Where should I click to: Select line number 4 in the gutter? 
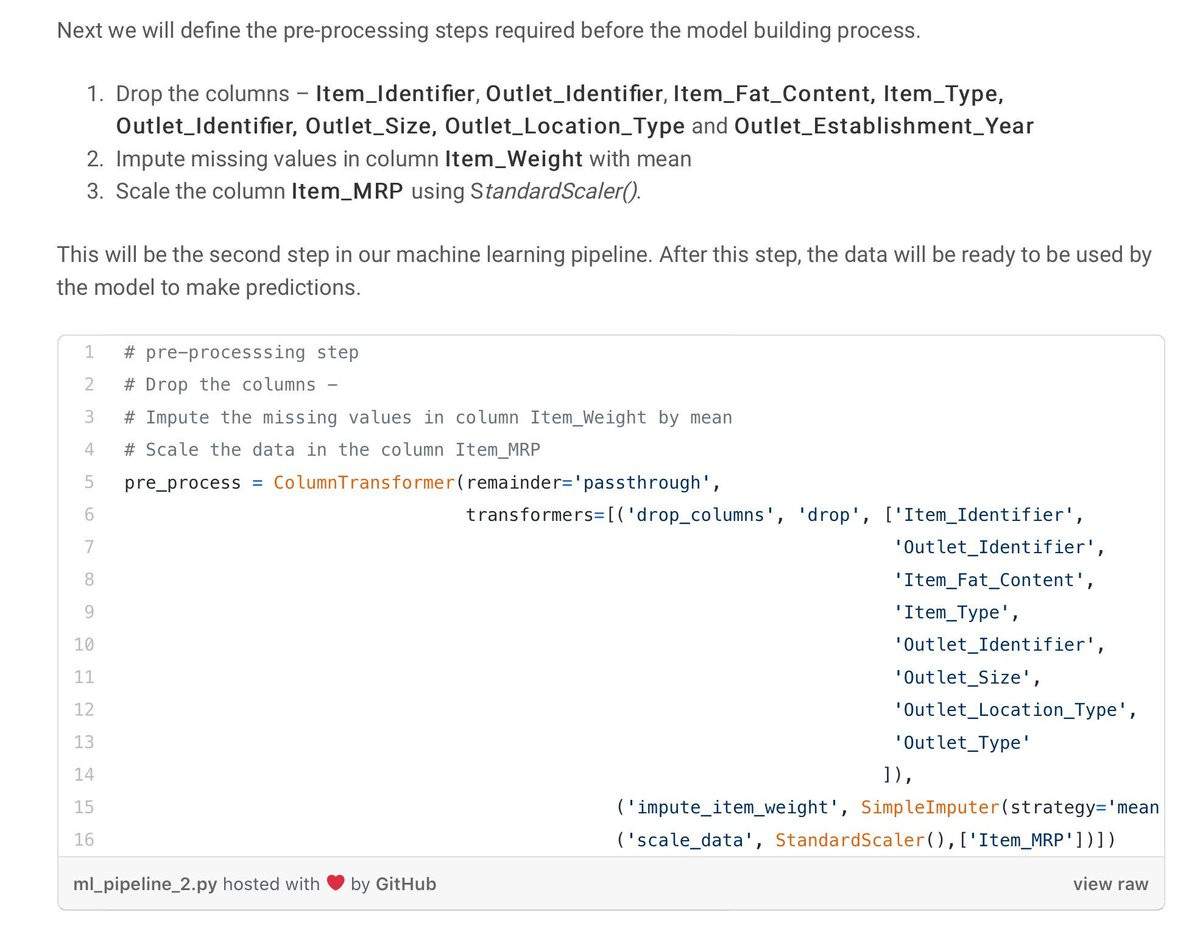pyautogui.click(x=89, y=449)
